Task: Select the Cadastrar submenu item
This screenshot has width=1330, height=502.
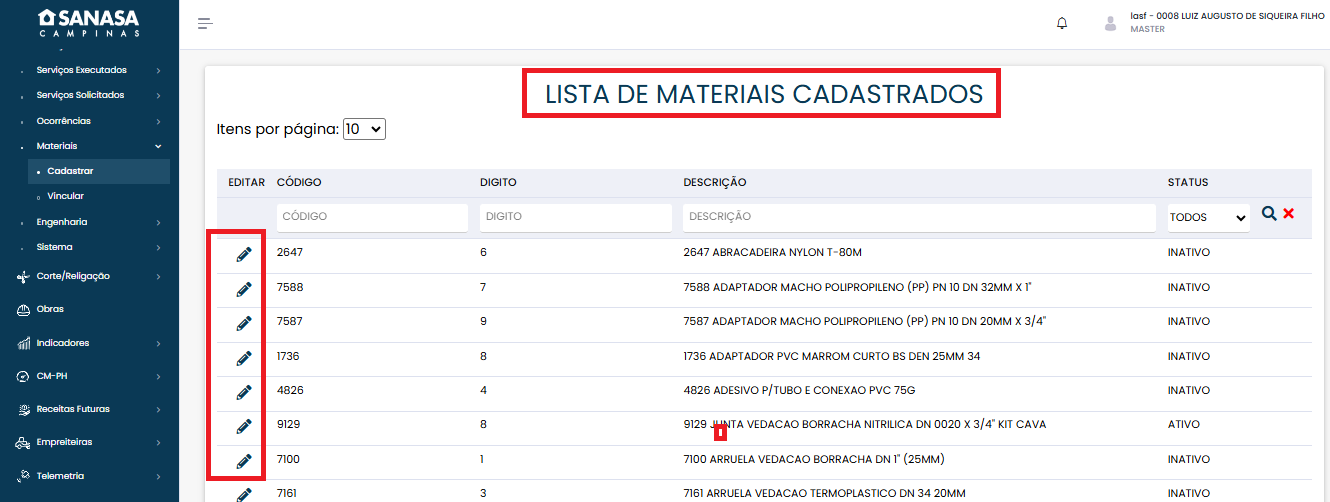Action: 70,171
